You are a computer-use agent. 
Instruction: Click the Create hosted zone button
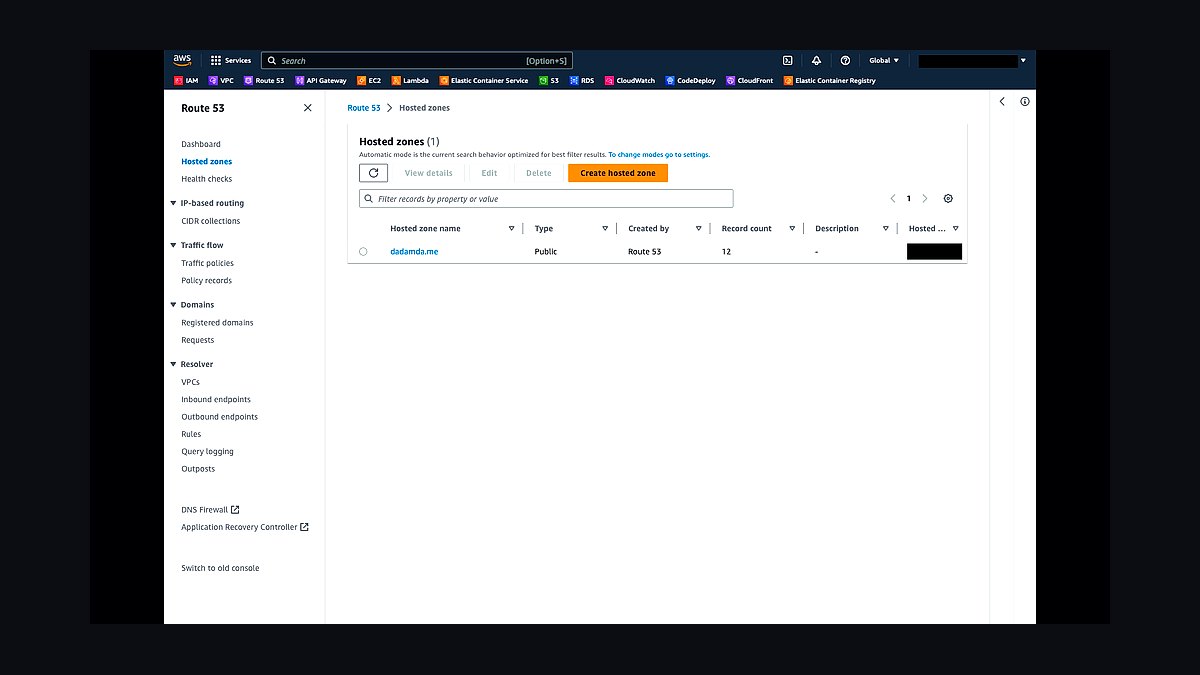click(618, 173)
